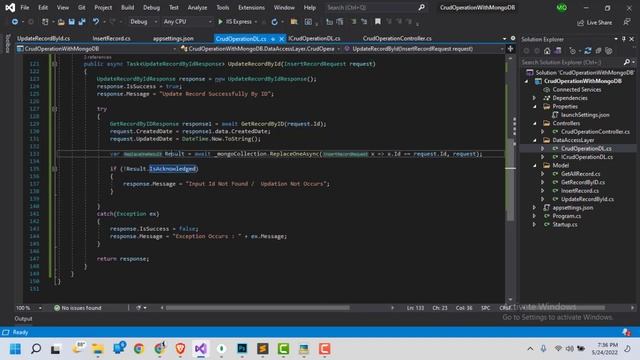Open the Windows Start menu
Image resolution: width=640 pixels, height=360 pixels.
[15, 349]
